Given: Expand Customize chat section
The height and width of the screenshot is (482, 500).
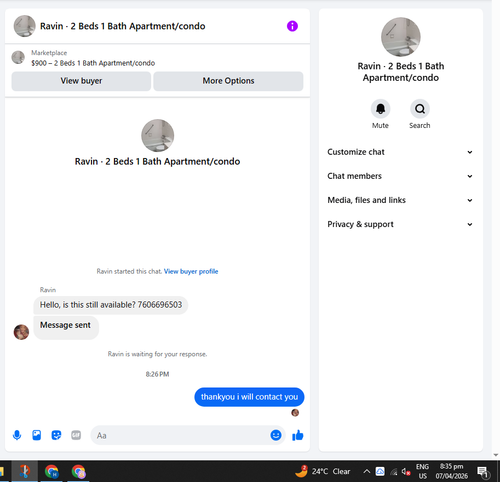Looking at the screenshot, I should (x=400, y=152).
